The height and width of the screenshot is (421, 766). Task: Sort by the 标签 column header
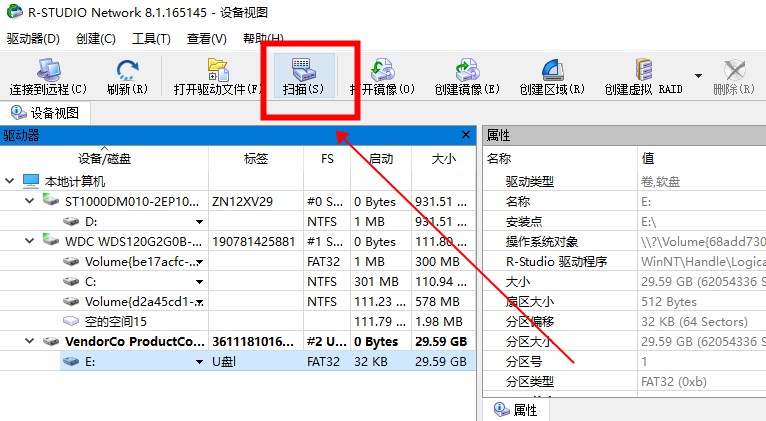[x=256, y=159]
